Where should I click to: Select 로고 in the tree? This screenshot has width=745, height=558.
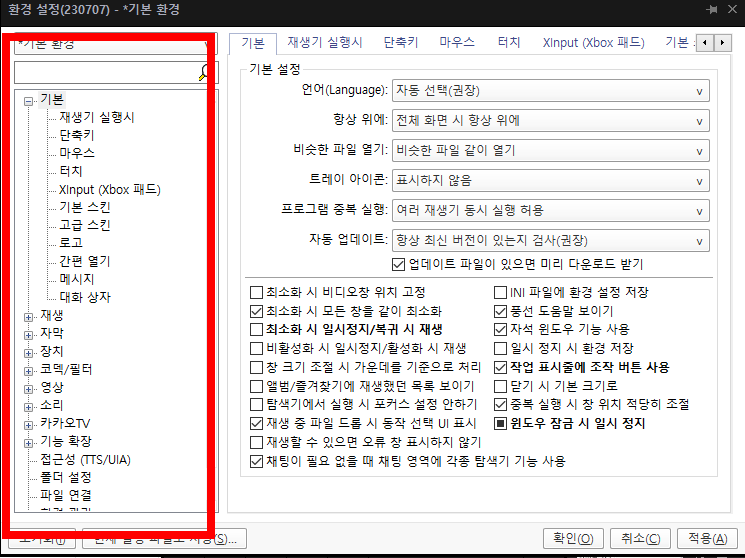[71, 243]
